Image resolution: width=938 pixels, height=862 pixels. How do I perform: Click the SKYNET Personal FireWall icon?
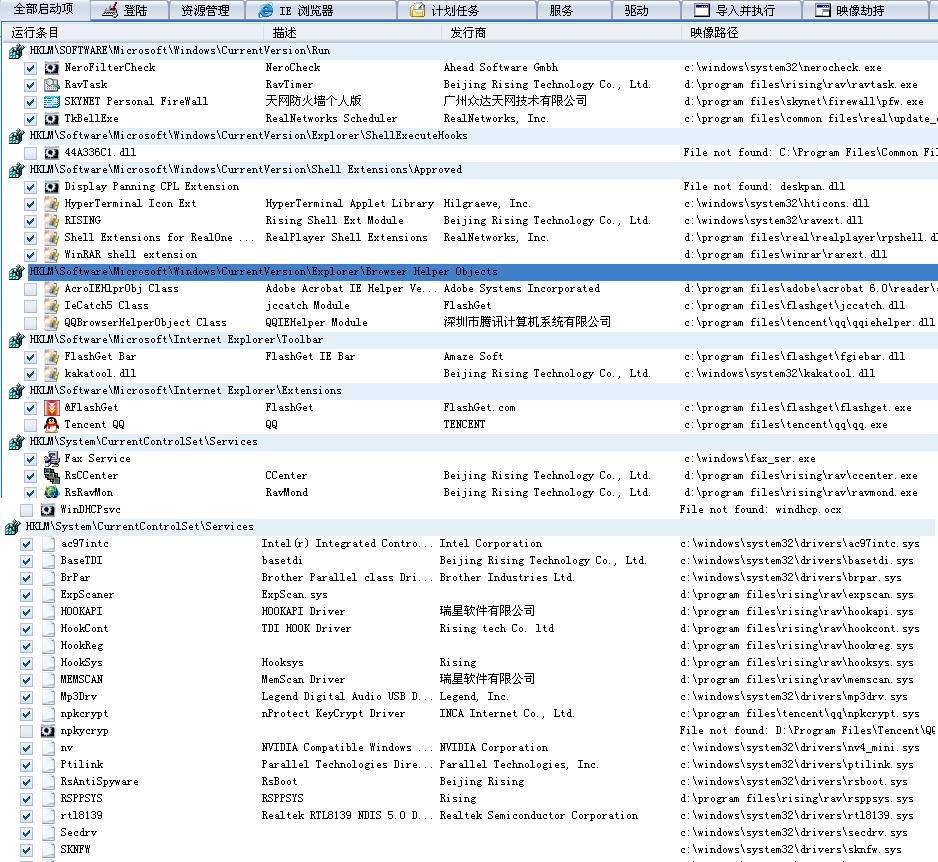point(52,102)
